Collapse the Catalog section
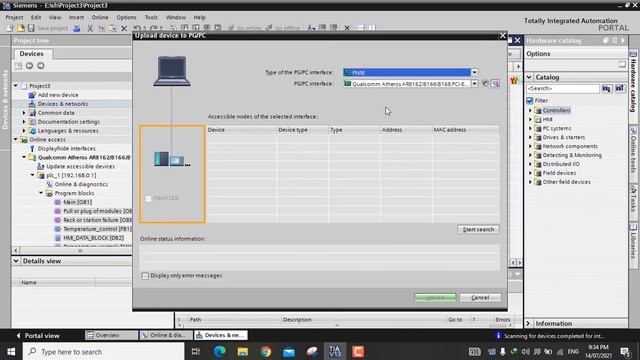The height and width of the screenshot is (360, 640). coord(529,77)
